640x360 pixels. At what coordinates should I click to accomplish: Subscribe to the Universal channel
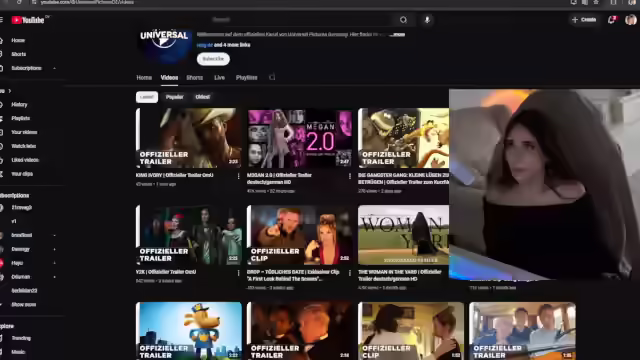pos(213,59)
